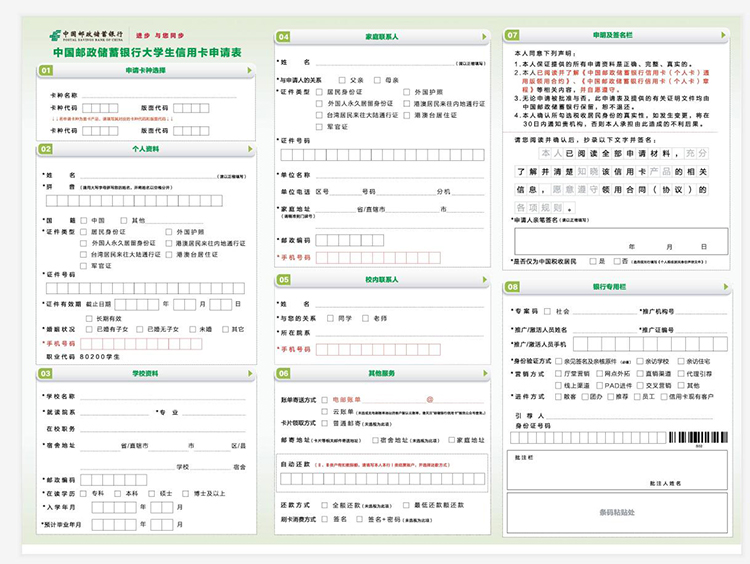The height and width of the screenshot is (564, 750).
Task: Click the 拼音 letter boxes row
Action: [x=134, y=200]
